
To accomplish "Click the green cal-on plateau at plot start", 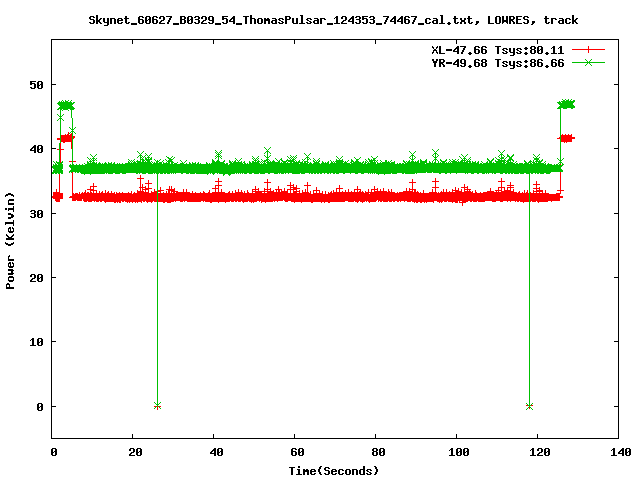I will click(x=66, y=106).
